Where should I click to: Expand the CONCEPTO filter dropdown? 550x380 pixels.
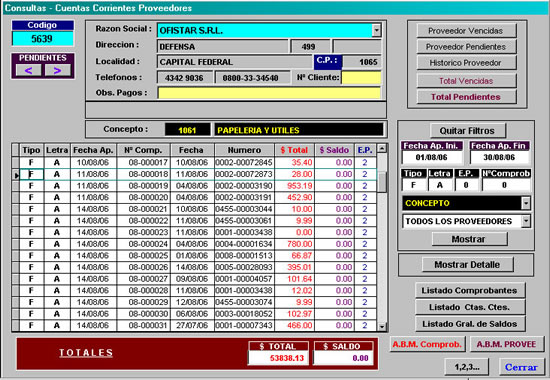[526, 203]
